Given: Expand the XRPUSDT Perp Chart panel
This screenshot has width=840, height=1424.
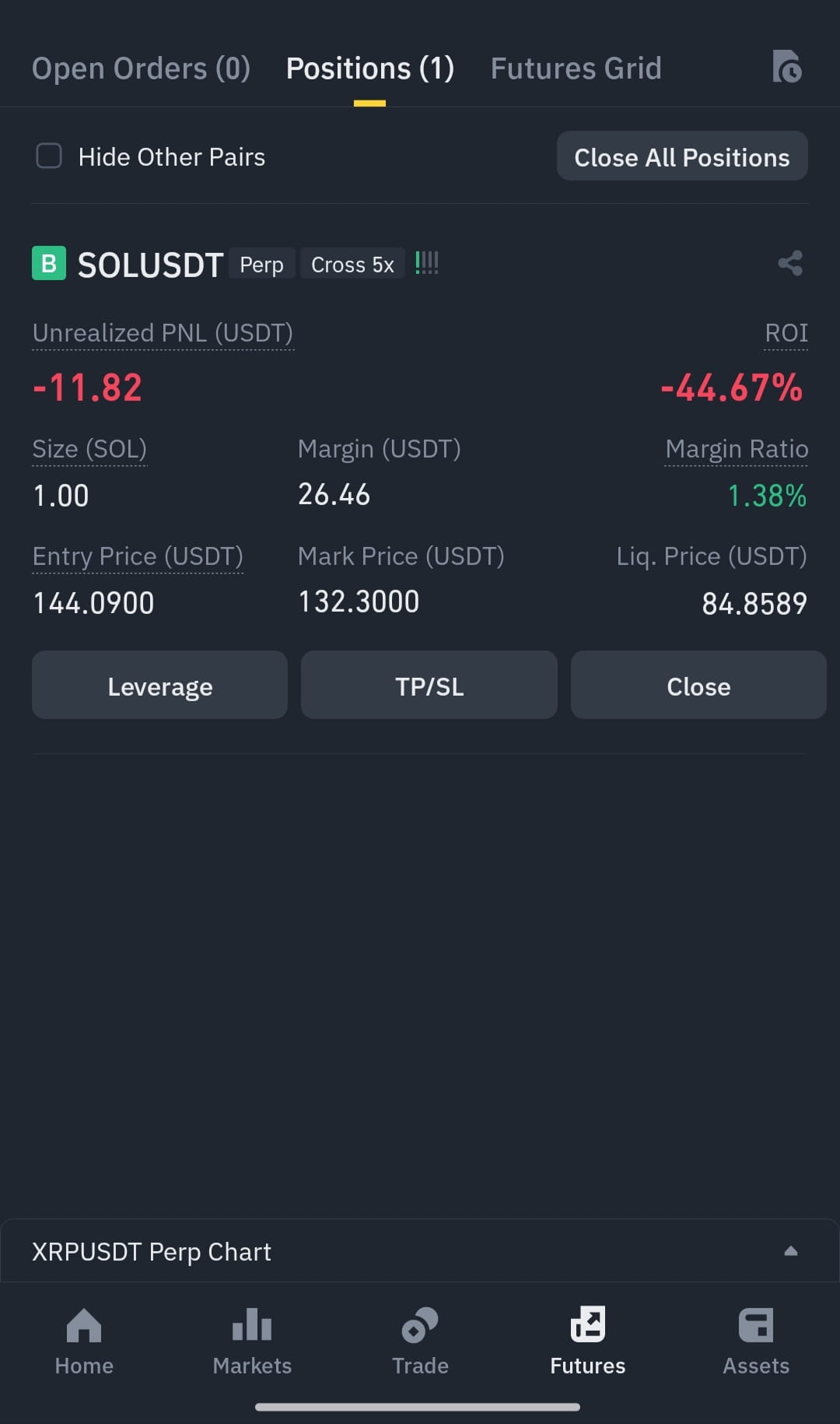Looking at the screenshot, I should click(x=420, y=1251).
